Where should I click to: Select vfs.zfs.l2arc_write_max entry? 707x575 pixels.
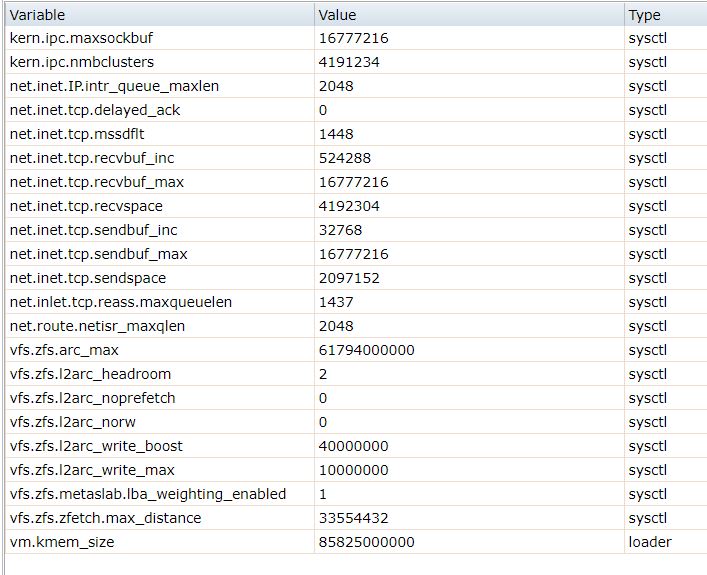click(x=92, y=470)
